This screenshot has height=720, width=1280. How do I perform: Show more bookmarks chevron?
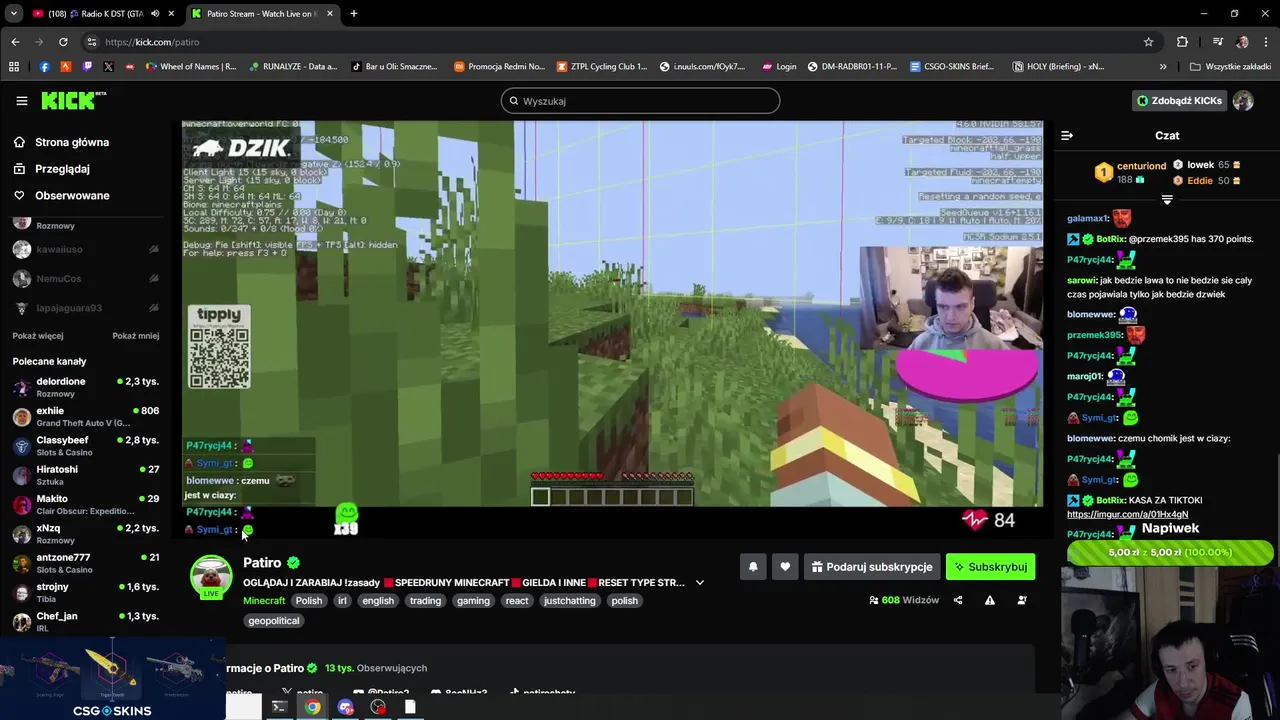1163,67
